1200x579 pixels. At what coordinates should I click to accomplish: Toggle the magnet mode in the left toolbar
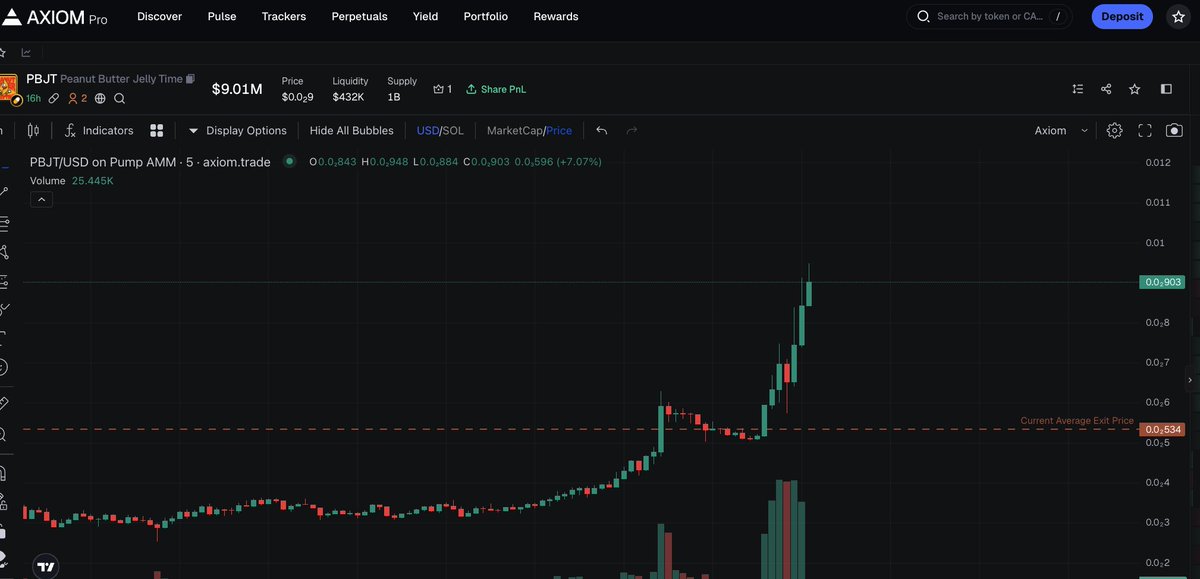[3, 472]
